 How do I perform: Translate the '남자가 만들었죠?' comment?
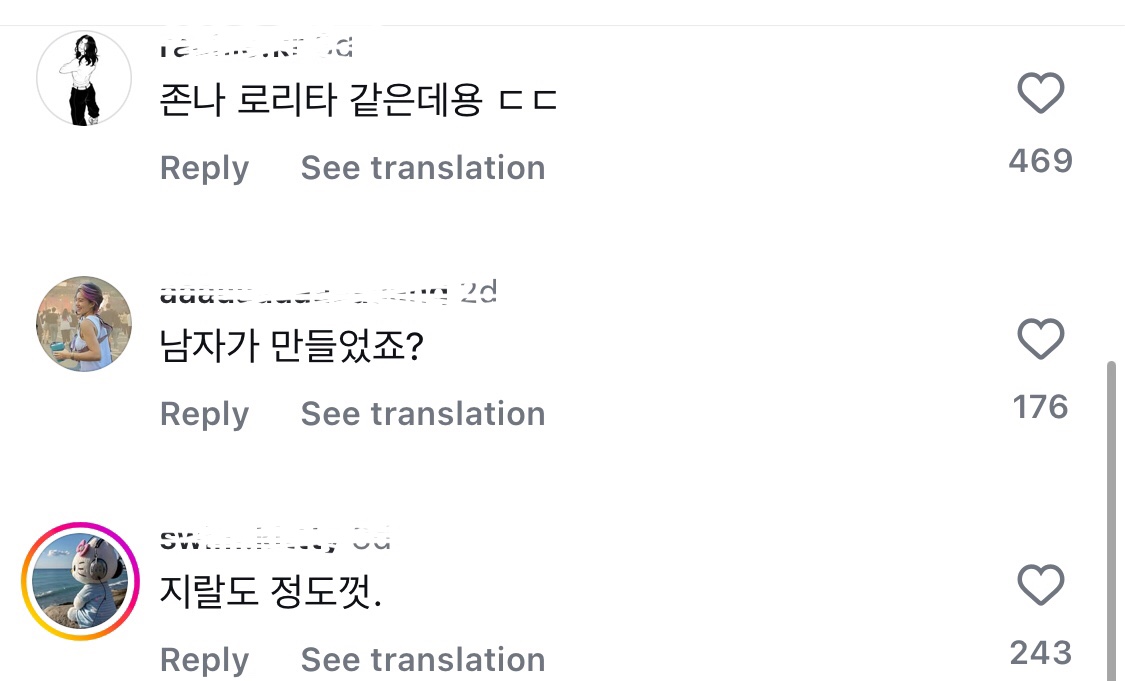(423, 414)
